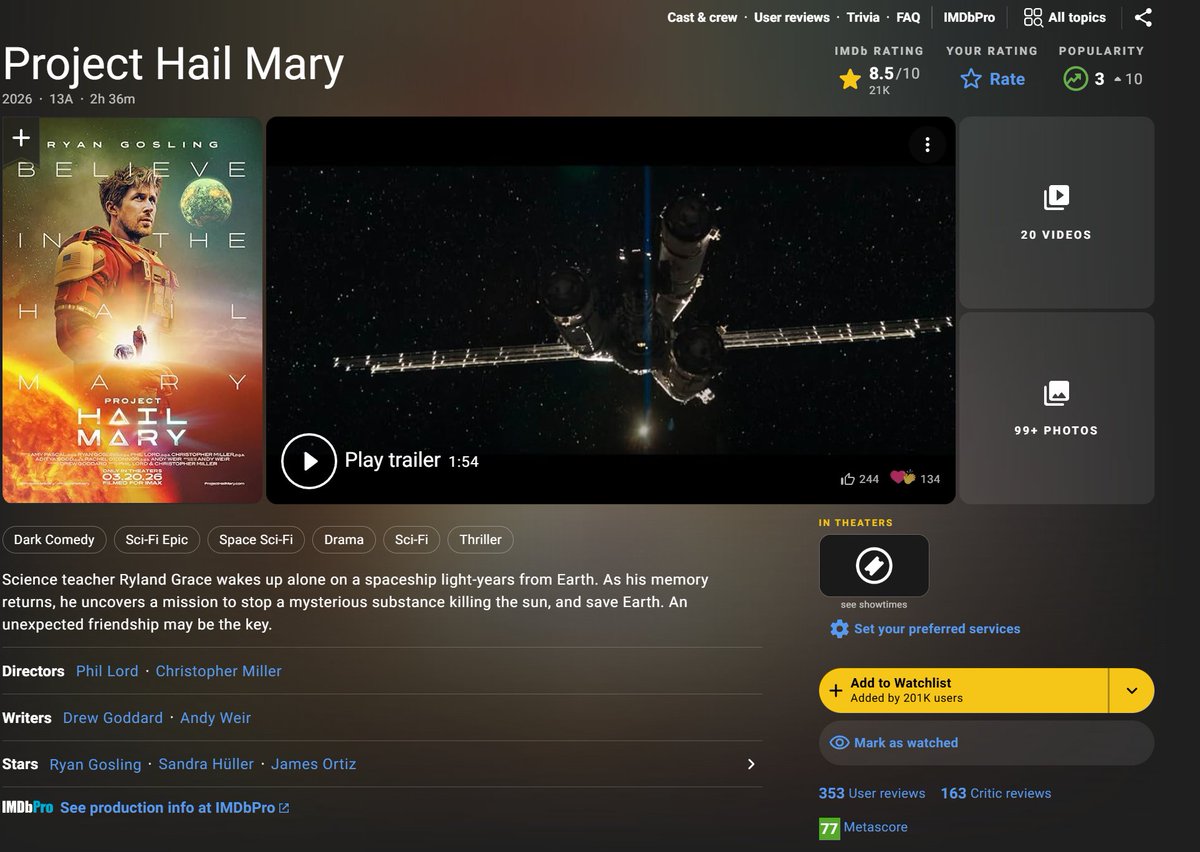Click the external link icon beside IMDbPro info
The height and width of the screenshot is (852, 1200).
284,808
